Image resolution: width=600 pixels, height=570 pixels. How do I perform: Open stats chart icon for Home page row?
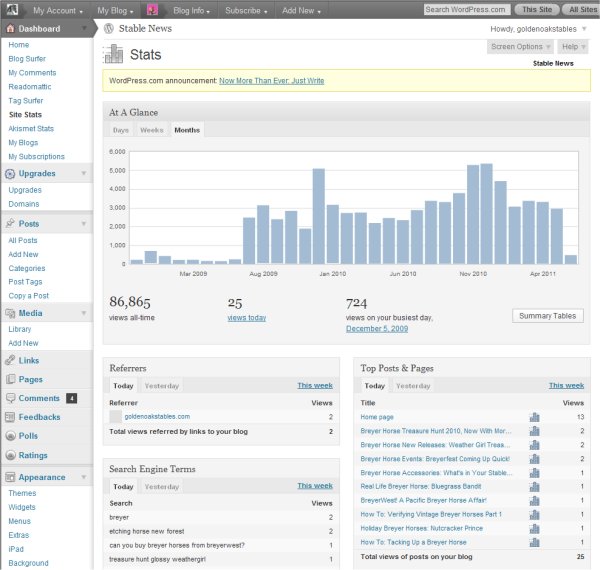(535, 417)
